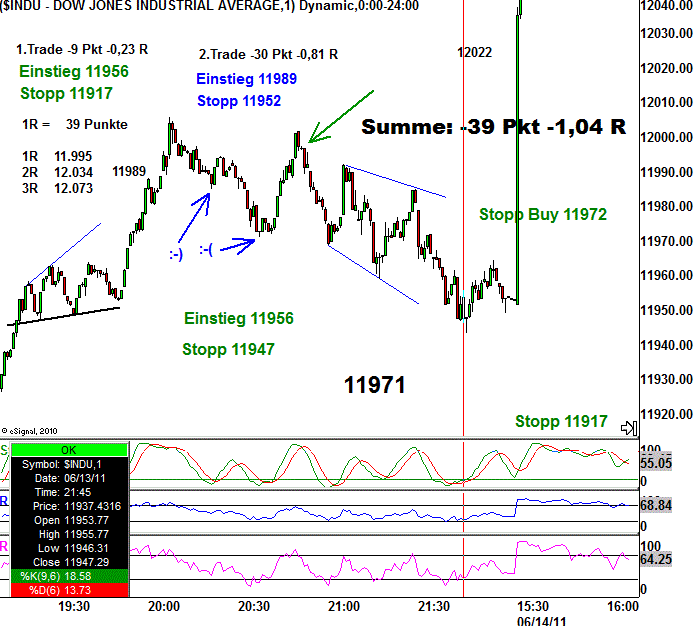Click the green S indicator pane label
Viewport: 694px width, 626px height.
tap(4, 451)
